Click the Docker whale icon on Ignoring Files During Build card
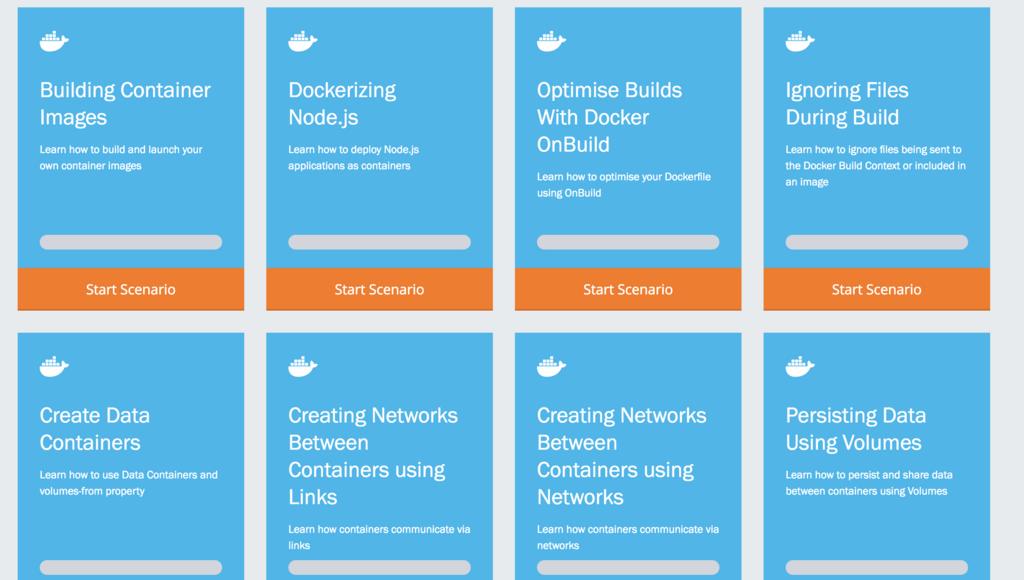Screen dimensions: 1024x580 point(800,41)
